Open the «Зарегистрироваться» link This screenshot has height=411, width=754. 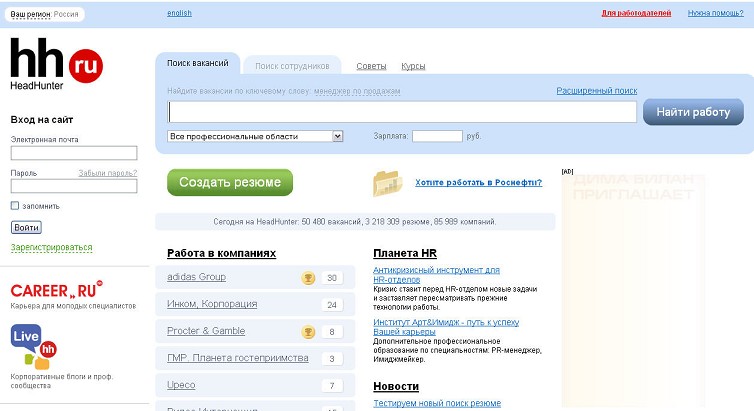click(51, 248)
